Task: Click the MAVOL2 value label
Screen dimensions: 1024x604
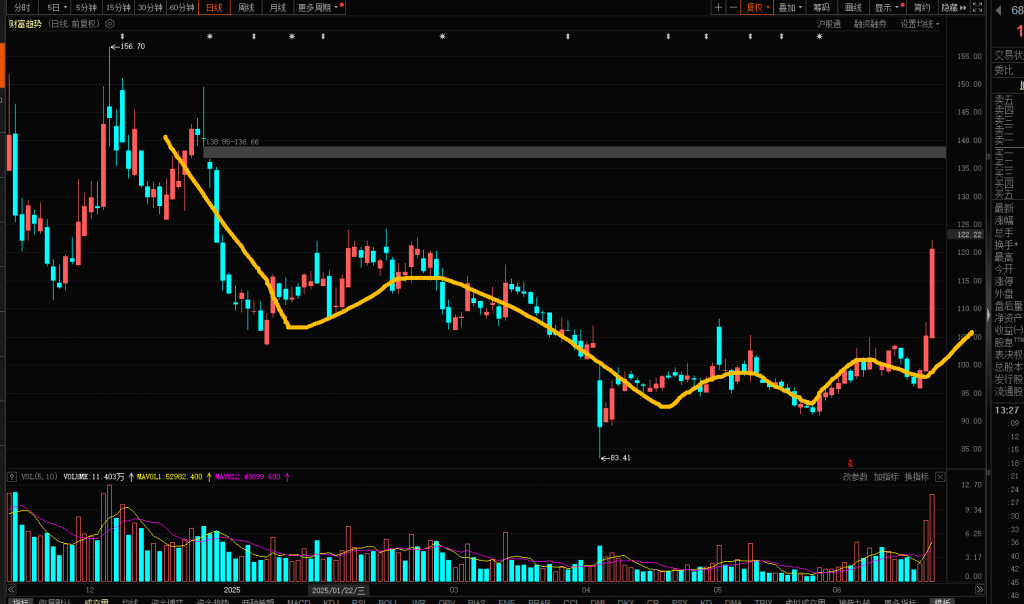Action: point(248,477)
